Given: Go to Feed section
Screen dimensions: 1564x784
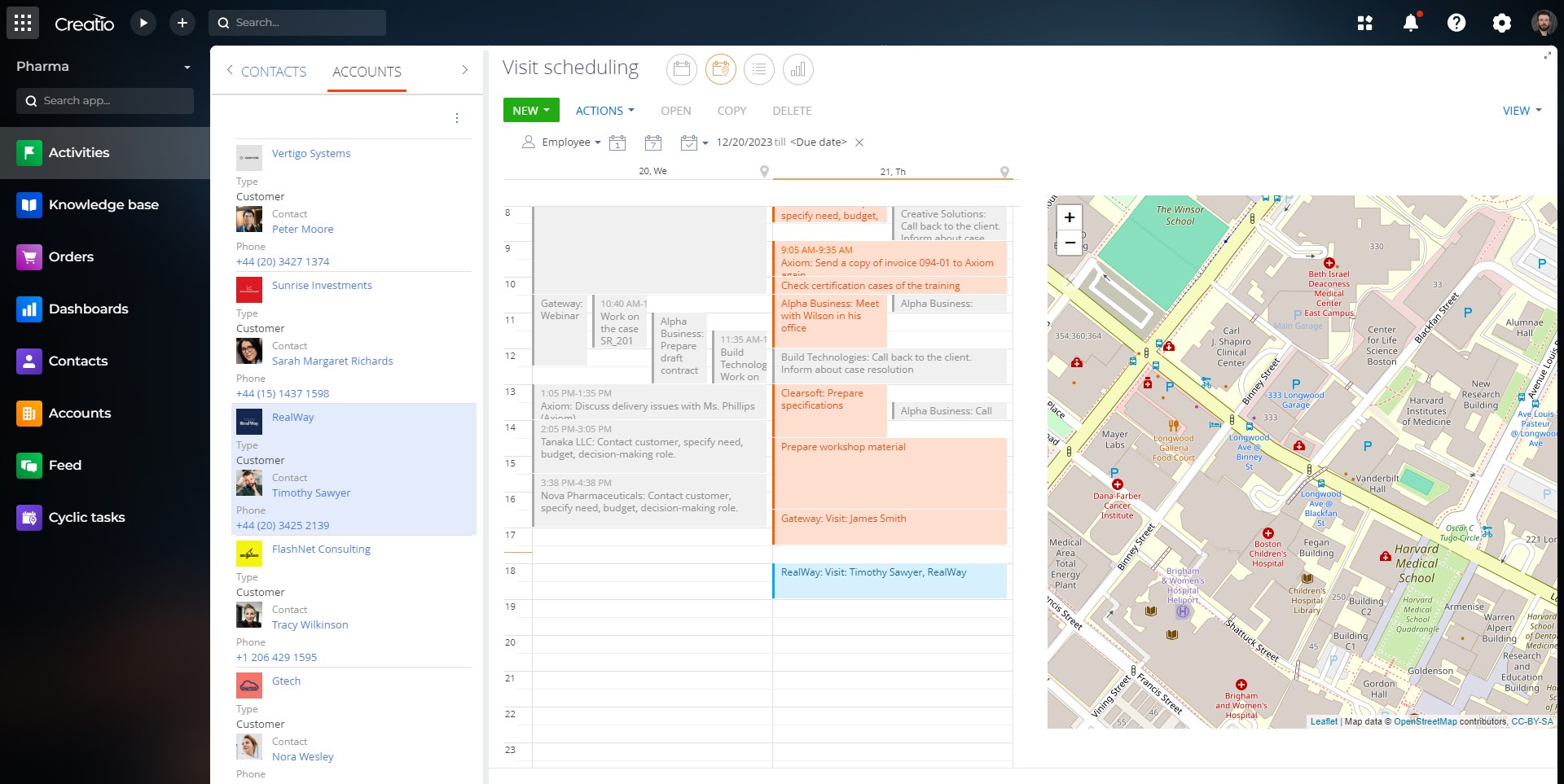Looking at the screenshot, I should [x=105, y=466].
